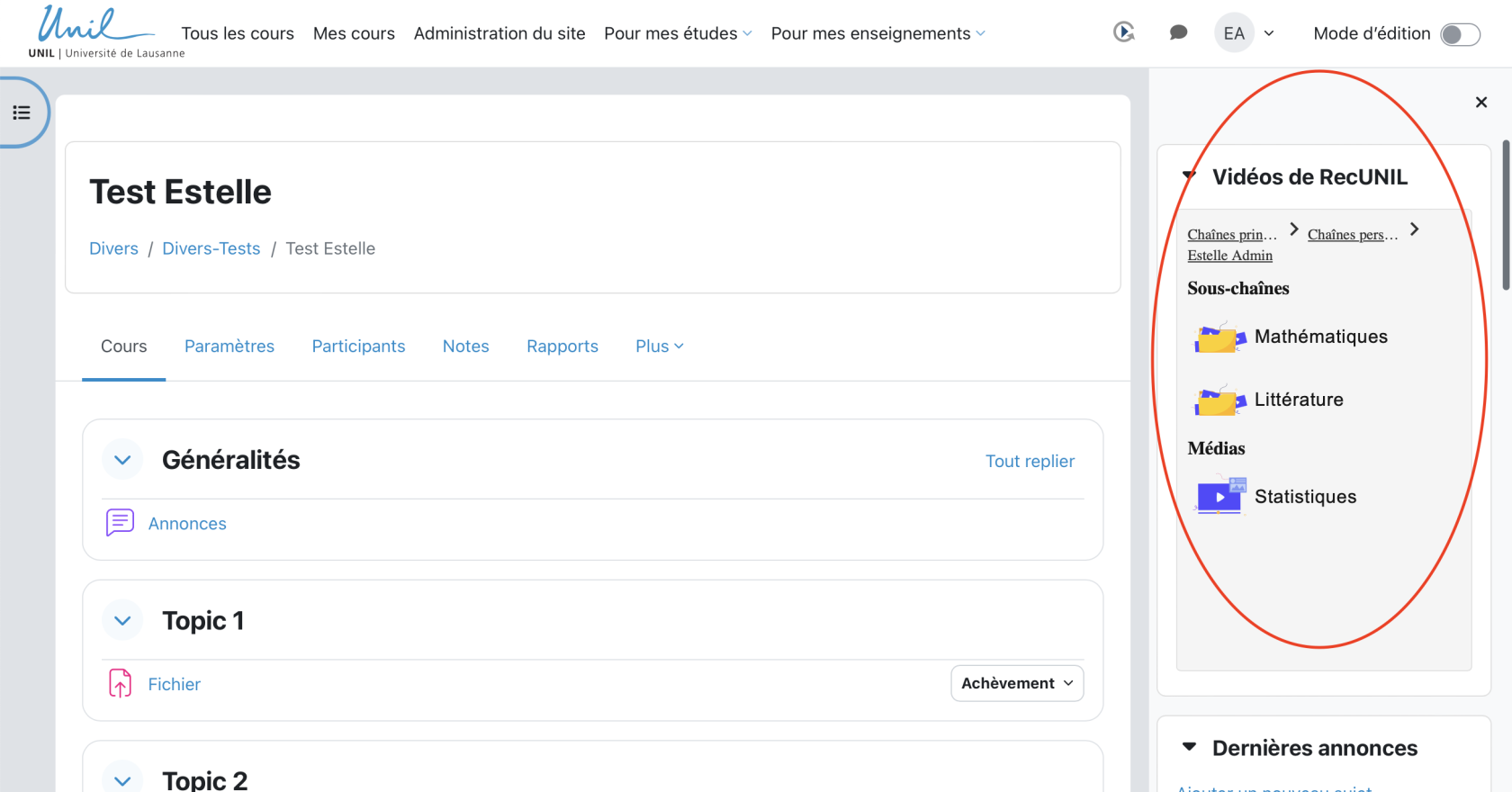The width and height of the screenshot is (1512, 792).
Task: Open the Achèvement dropdown
Action: pos(1017,683)
